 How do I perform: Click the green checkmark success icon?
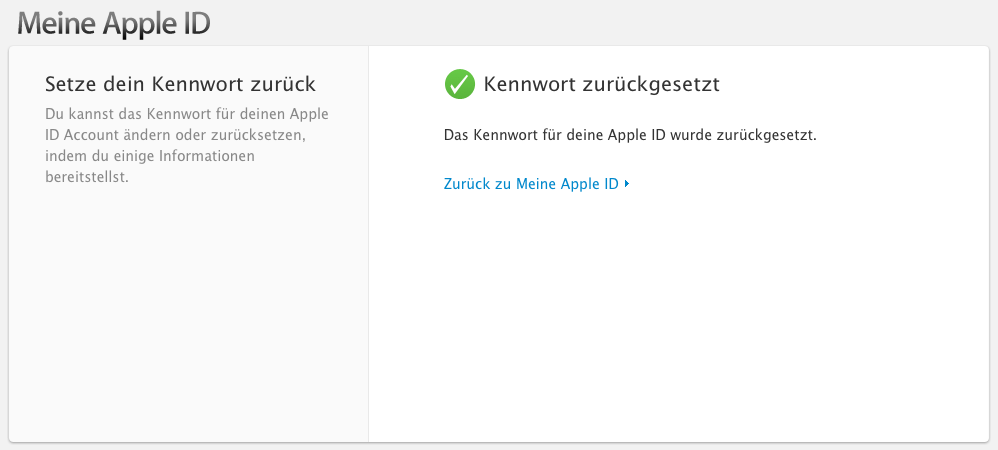point(460,84)
